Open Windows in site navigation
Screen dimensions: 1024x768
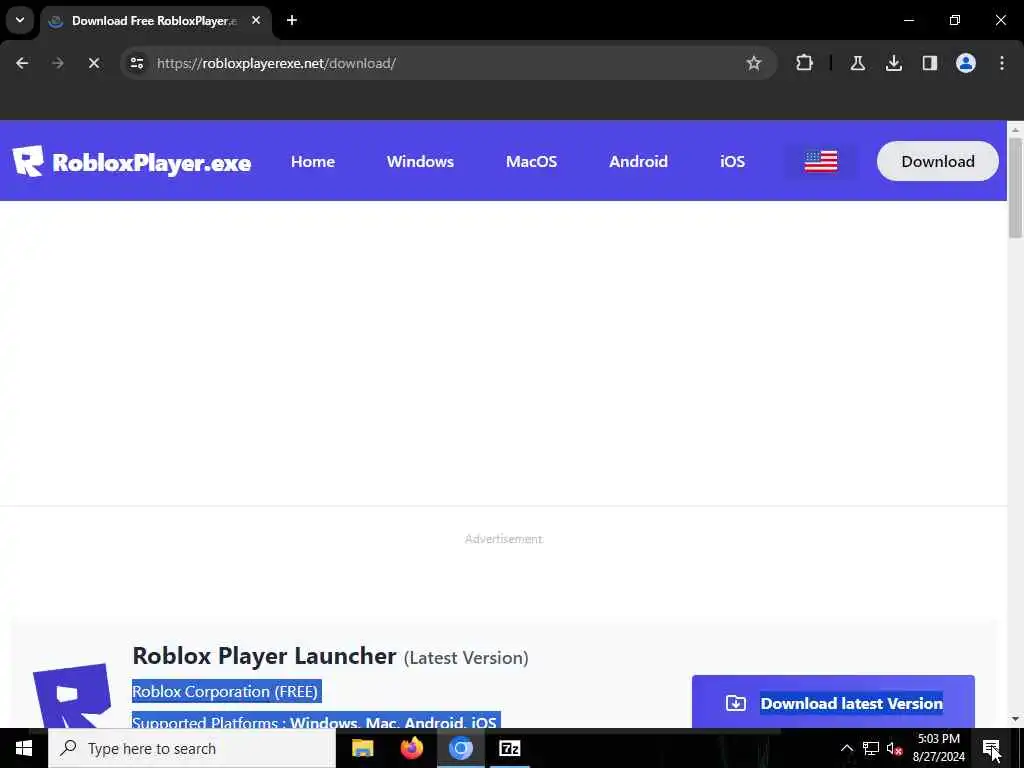coord(420,161)
